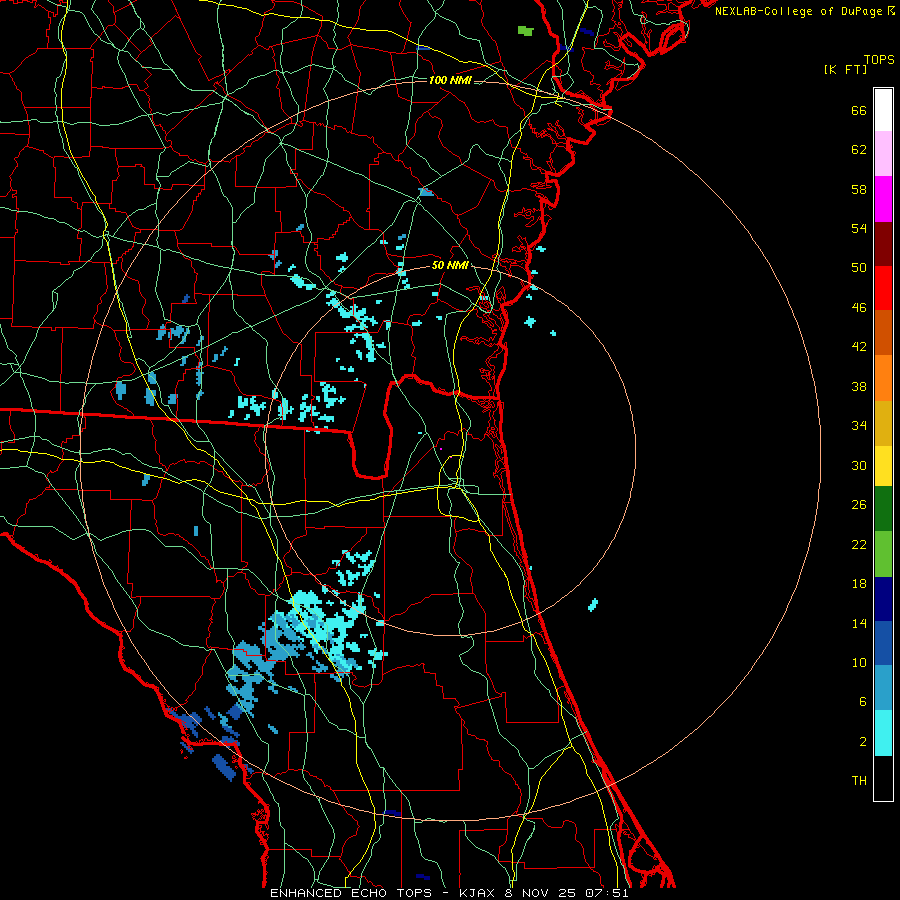Click the TH threshold label
Viewport: 900px width, 900px height.
pos(859,781)
